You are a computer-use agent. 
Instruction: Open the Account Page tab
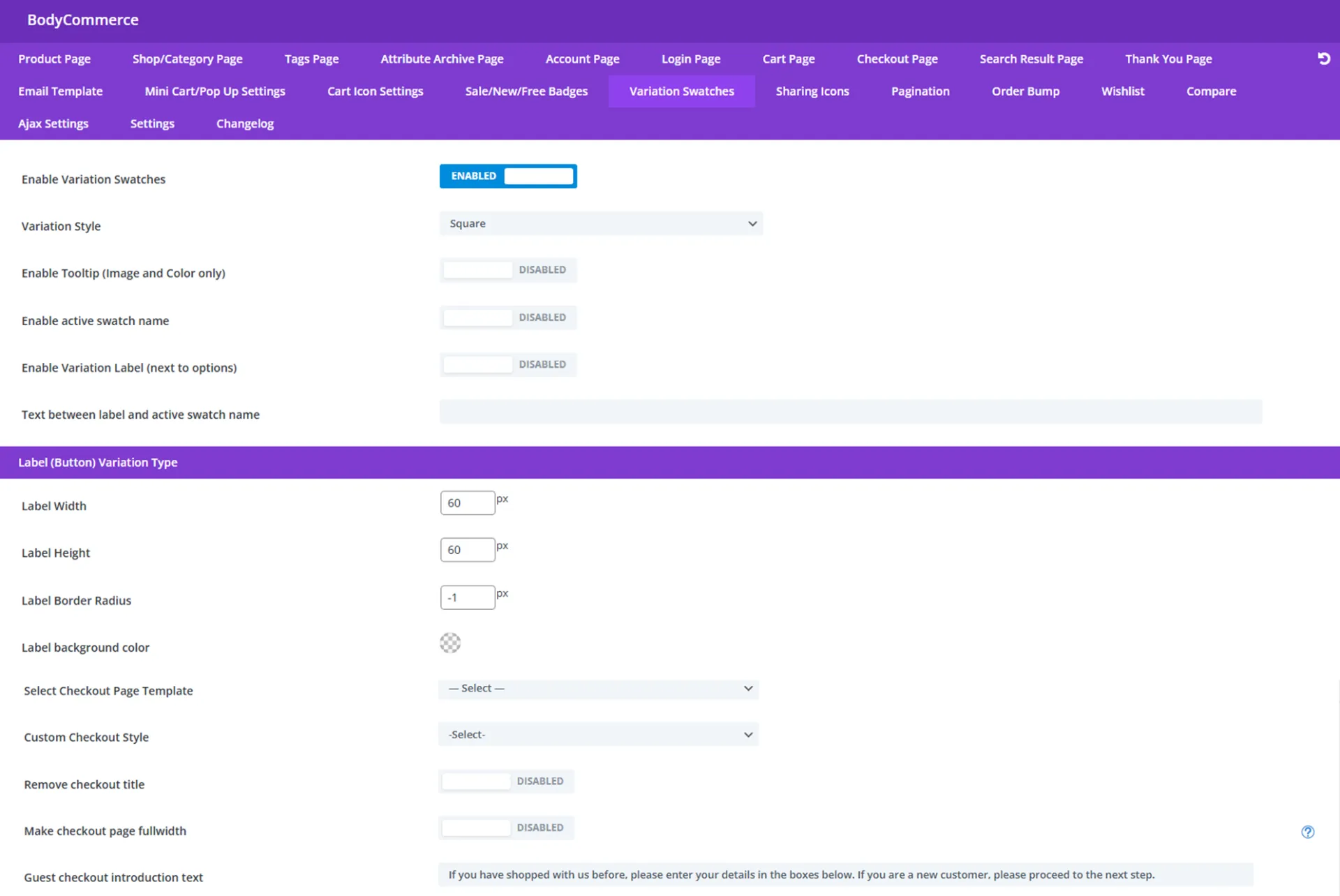coord(582,59)
